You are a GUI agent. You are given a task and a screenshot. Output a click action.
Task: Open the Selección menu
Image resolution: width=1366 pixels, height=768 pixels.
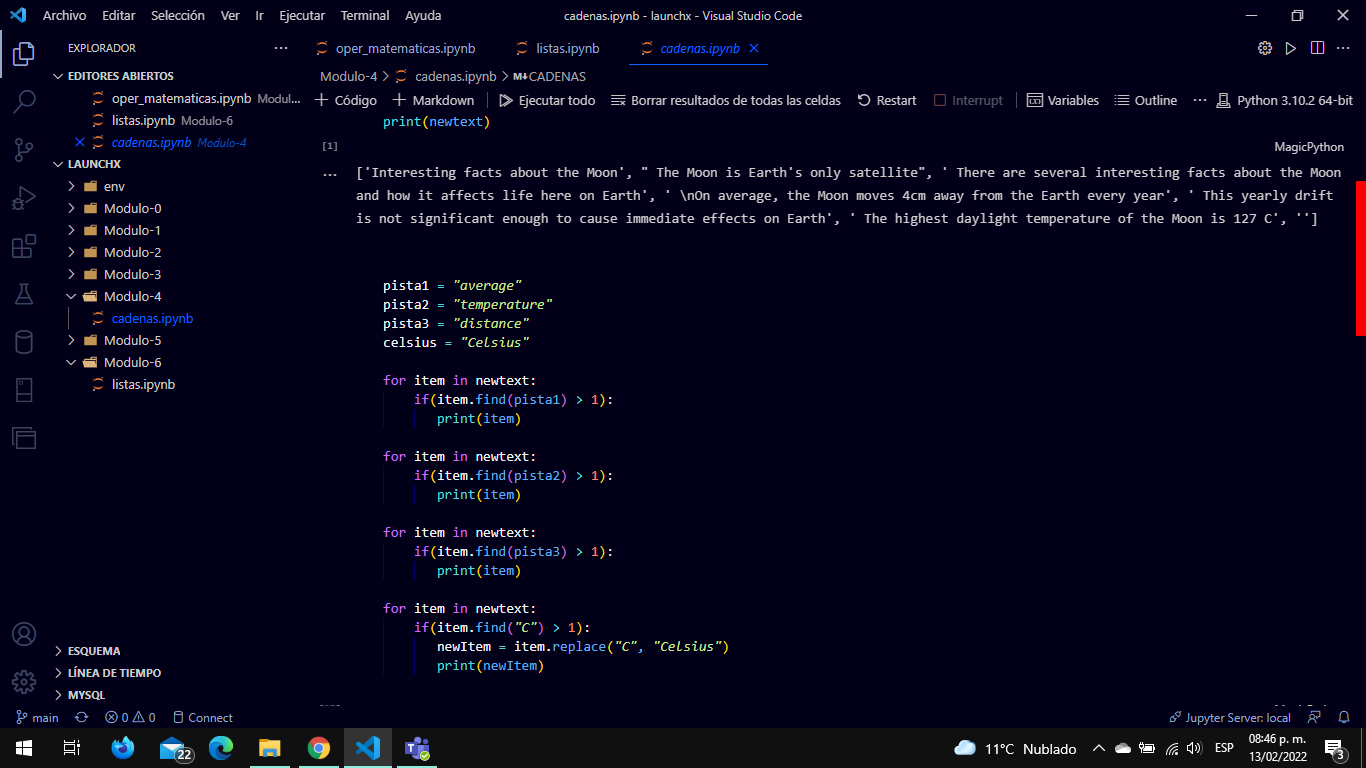tap(178, 15)
